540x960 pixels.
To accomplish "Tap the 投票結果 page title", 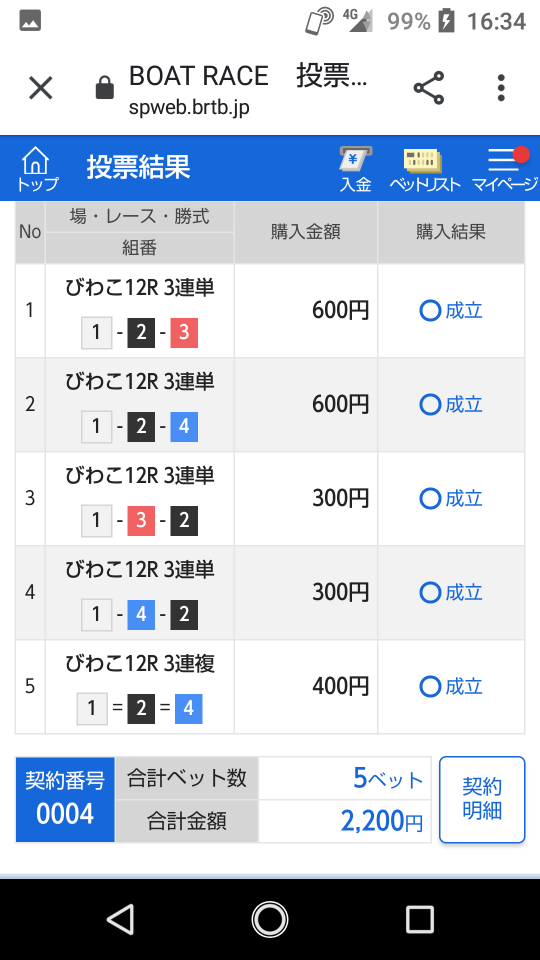I will click(x=138, y=167).
